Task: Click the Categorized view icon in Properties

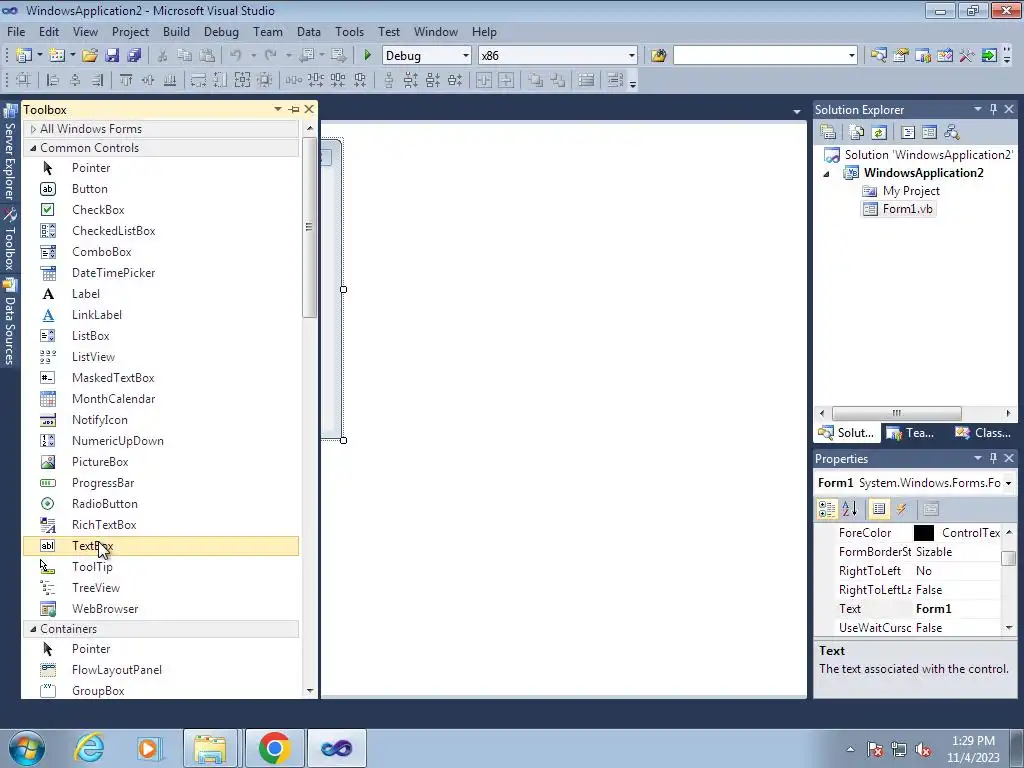Action: 827,509
